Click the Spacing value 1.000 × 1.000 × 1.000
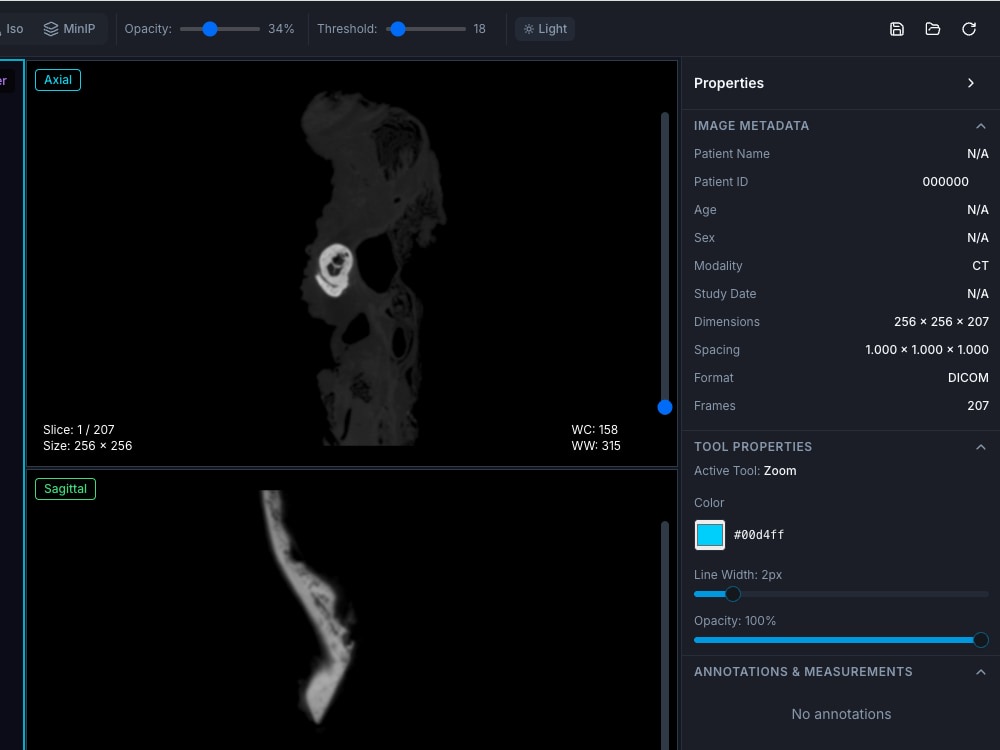 tap(927, 349)
